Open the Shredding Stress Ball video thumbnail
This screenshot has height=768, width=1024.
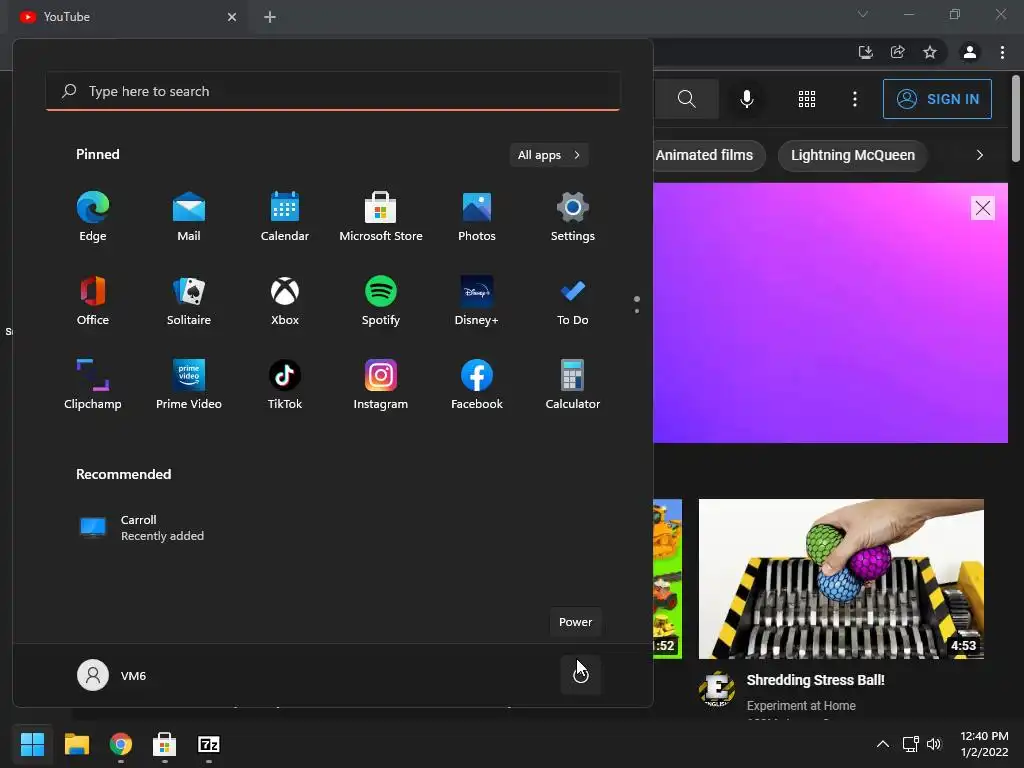(841, 579)
